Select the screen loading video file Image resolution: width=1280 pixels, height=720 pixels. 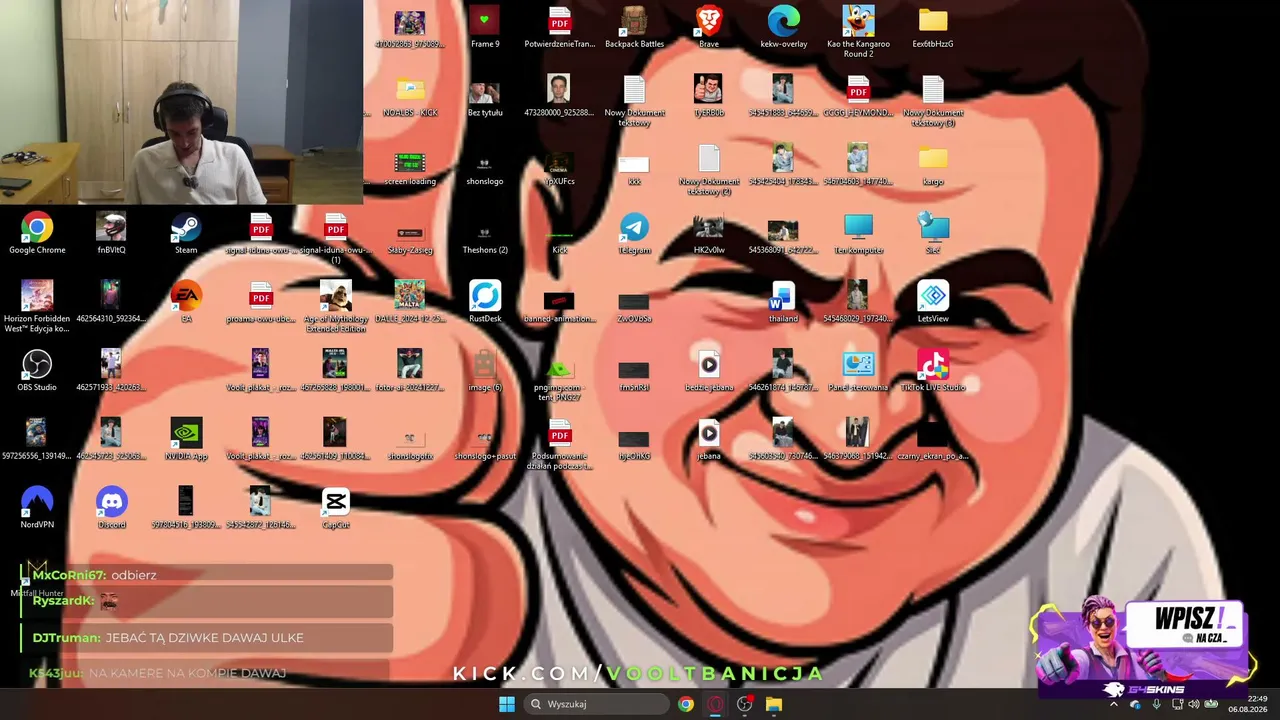(410, 166)
